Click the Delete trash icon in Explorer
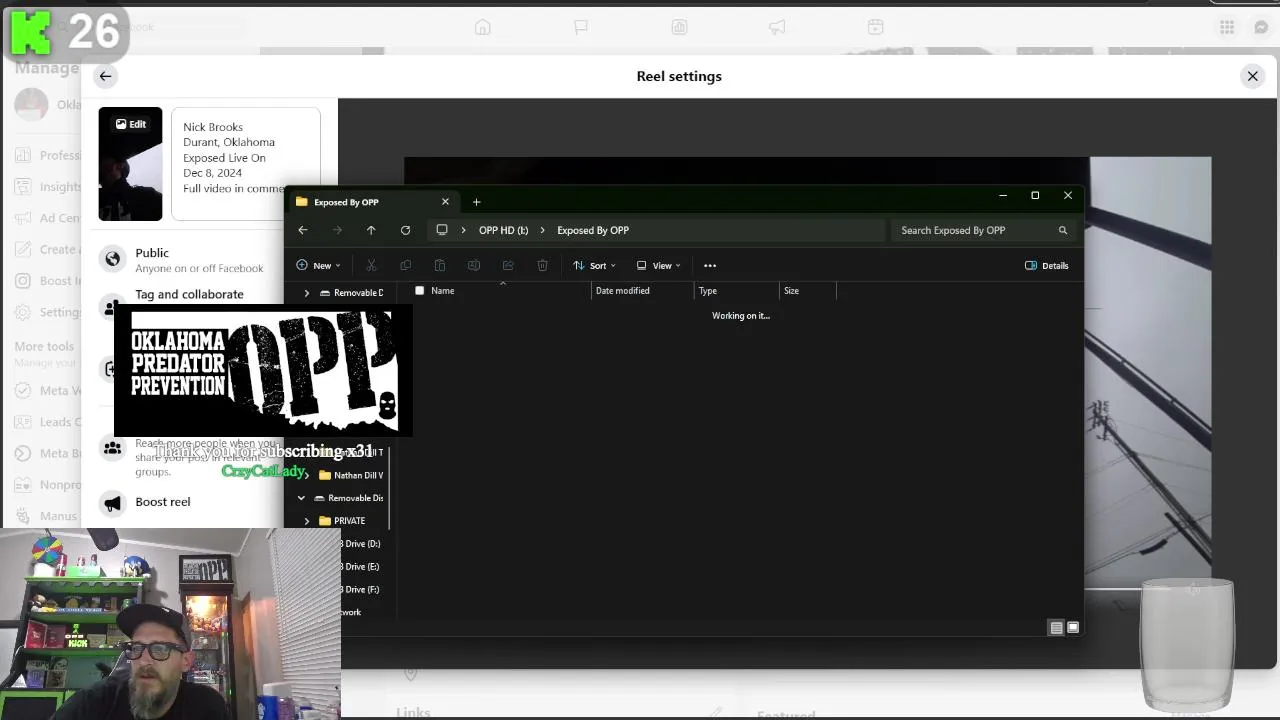Screen dimensions: 1280x720 pos(542,265)
